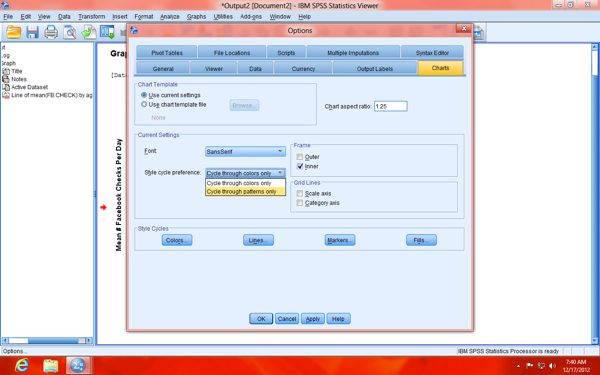Click the Notes icon in outline pane
This screenshot has height=375, width=600.
click(6, 79)
